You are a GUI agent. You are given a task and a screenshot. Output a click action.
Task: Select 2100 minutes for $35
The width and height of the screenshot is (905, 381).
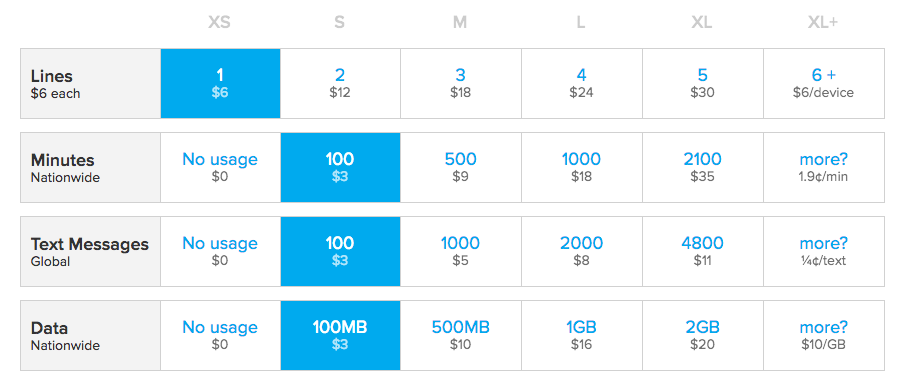(702, 167)
